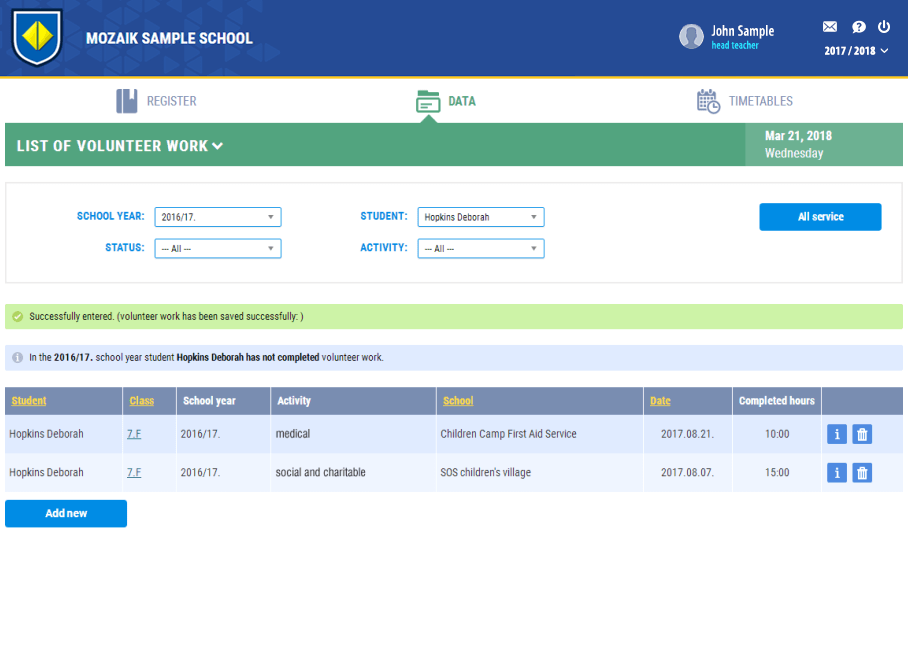The image size is (908, 654).
Task: Click the power logout icon
Action: point(884,27)
